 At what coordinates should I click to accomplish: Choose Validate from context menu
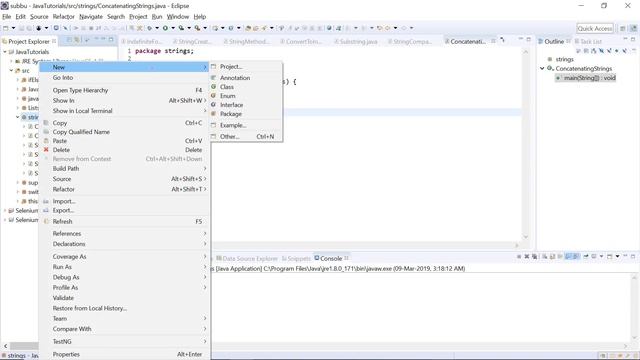point(63,298)
